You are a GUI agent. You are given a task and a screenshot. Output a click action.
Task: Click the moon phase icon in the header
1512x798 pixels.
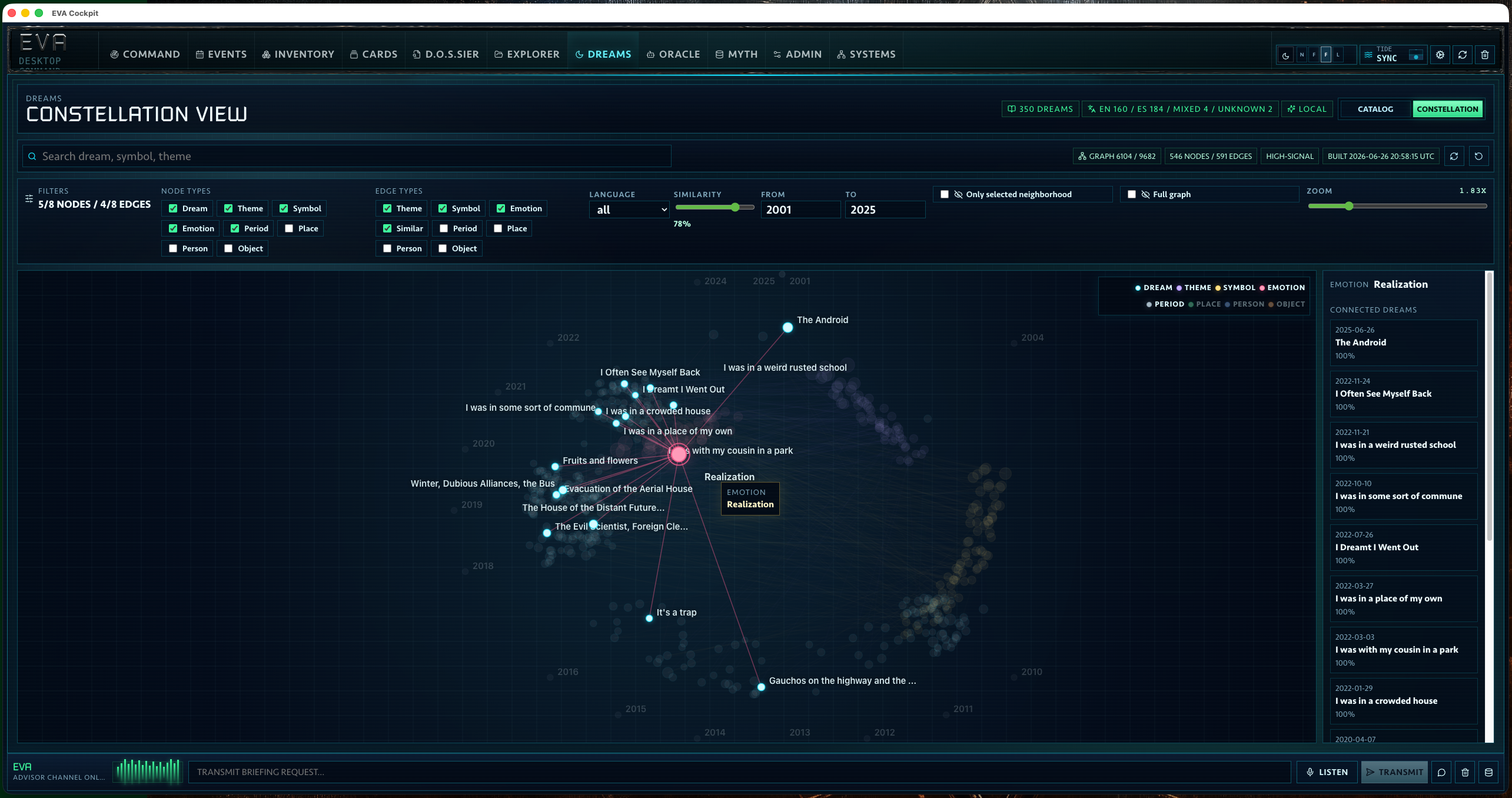(1286, 55)
